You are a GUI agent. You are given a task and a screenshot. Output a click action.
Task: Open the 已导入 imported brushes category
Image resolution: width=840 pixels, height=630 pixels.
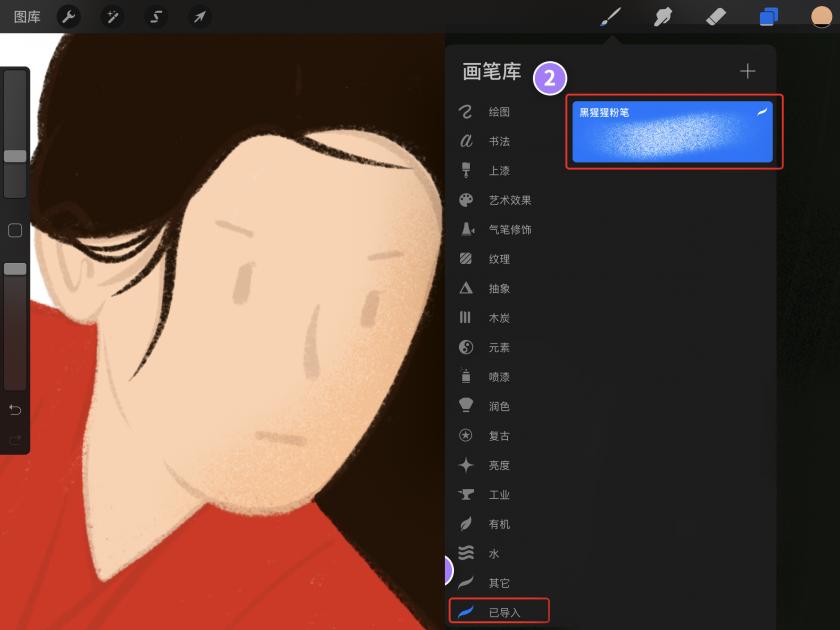(499, 611)
